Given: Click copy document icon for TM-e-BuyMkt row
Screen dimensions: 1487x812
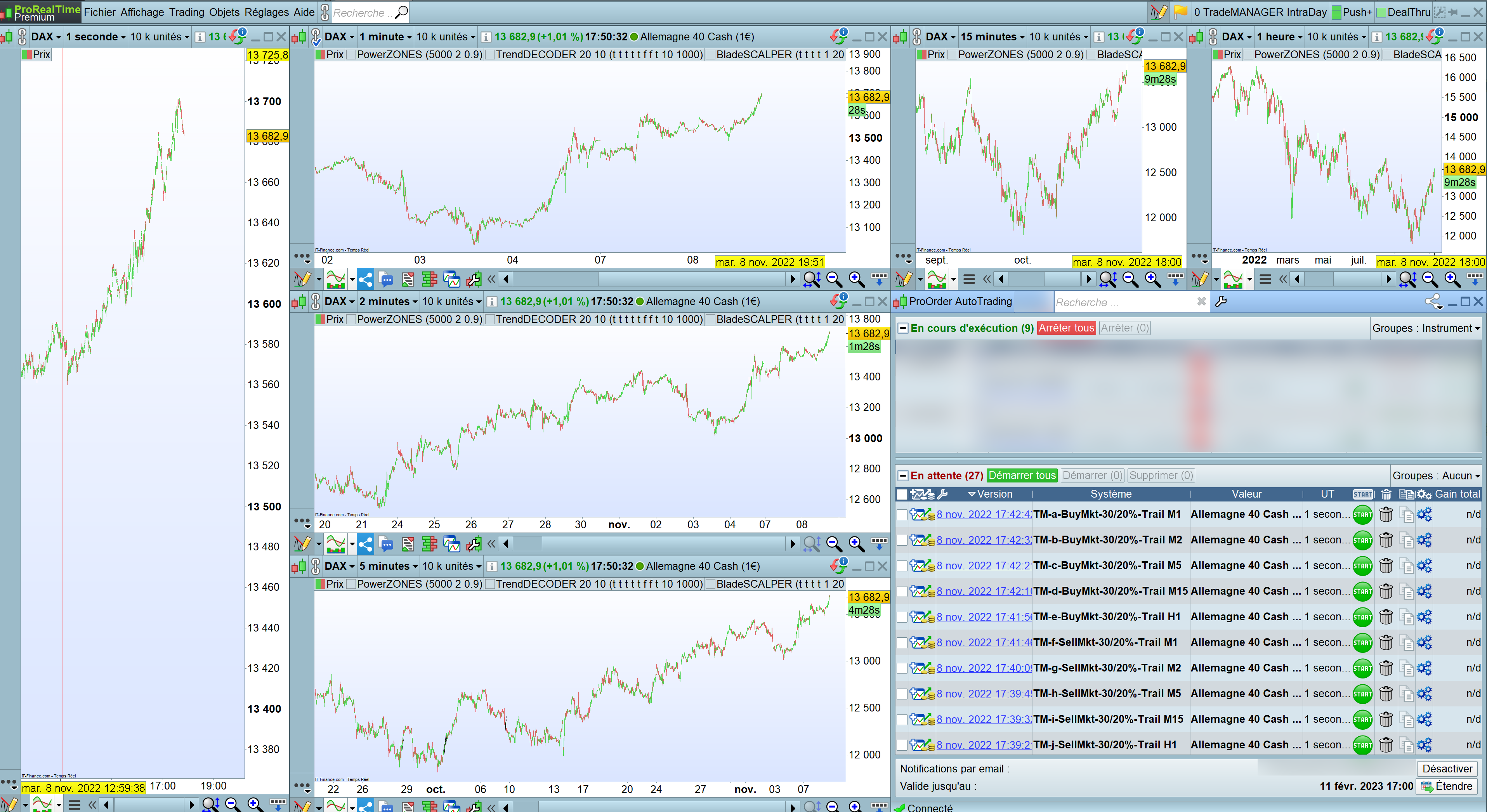Looking at the screenshot, I should 1406,617.
